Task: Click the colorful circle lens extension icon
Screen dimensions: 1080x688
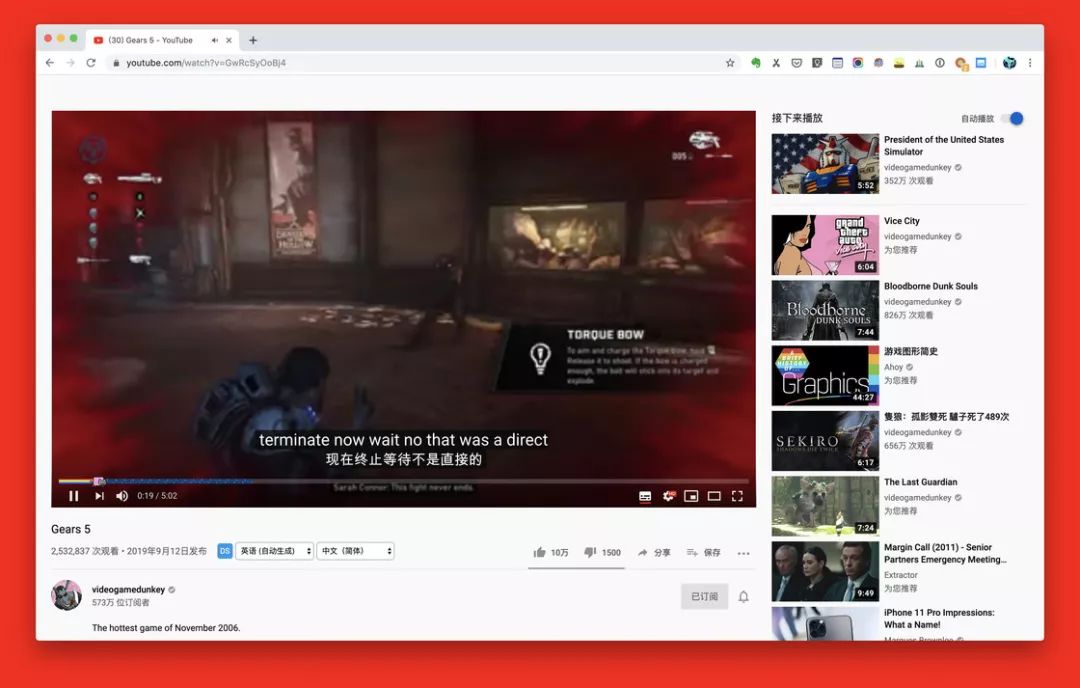Action: (858, 63)
